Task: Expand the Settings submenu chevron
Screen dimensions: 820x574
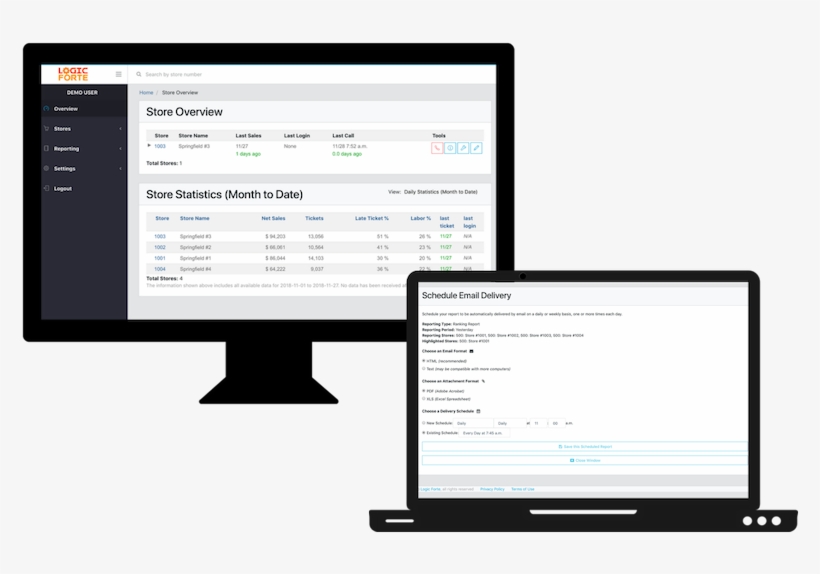Action: pos(120,168)
